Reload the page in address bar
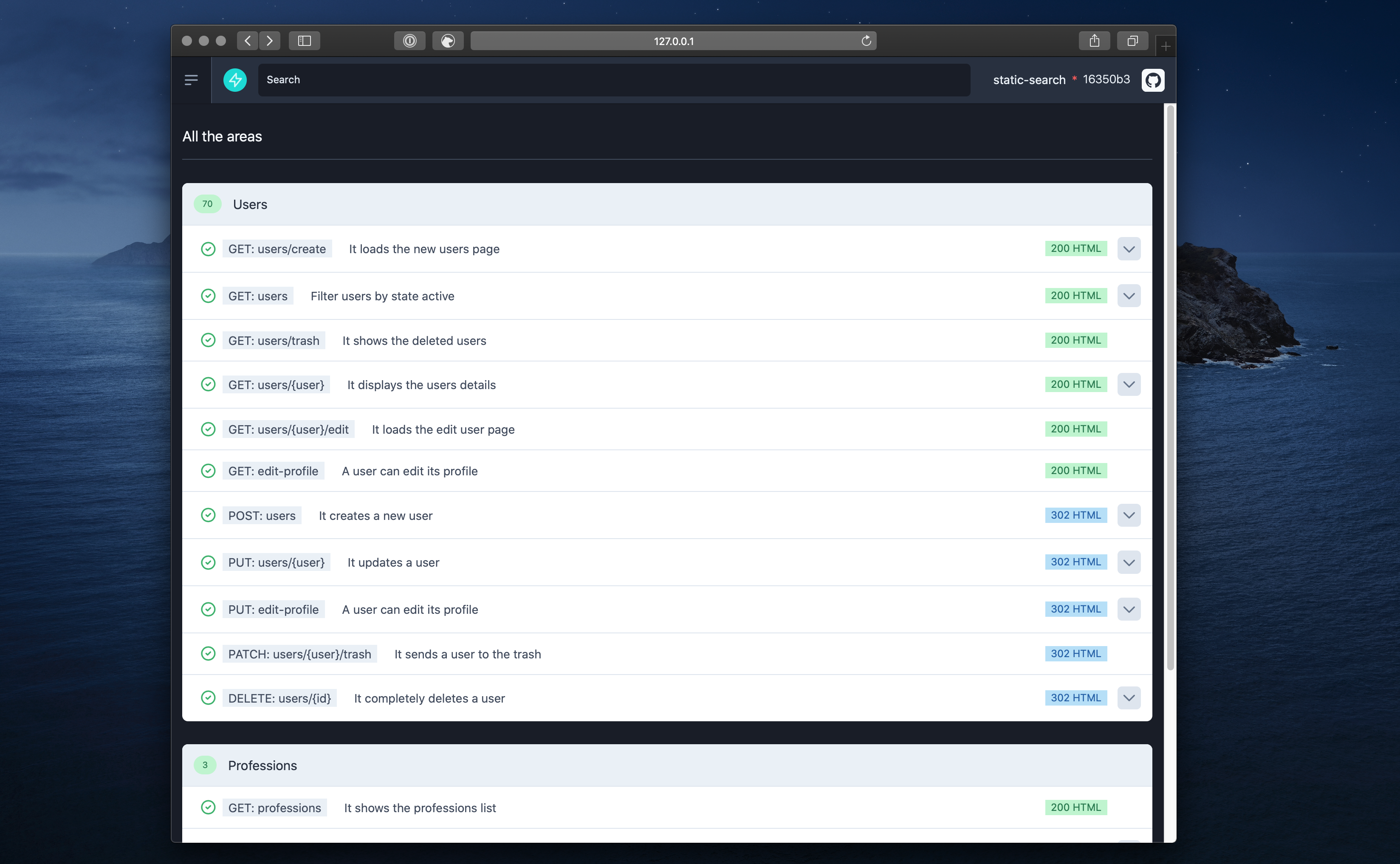Image resolution: width=1400 pixels, height=864 pixels. coord(866,41)
